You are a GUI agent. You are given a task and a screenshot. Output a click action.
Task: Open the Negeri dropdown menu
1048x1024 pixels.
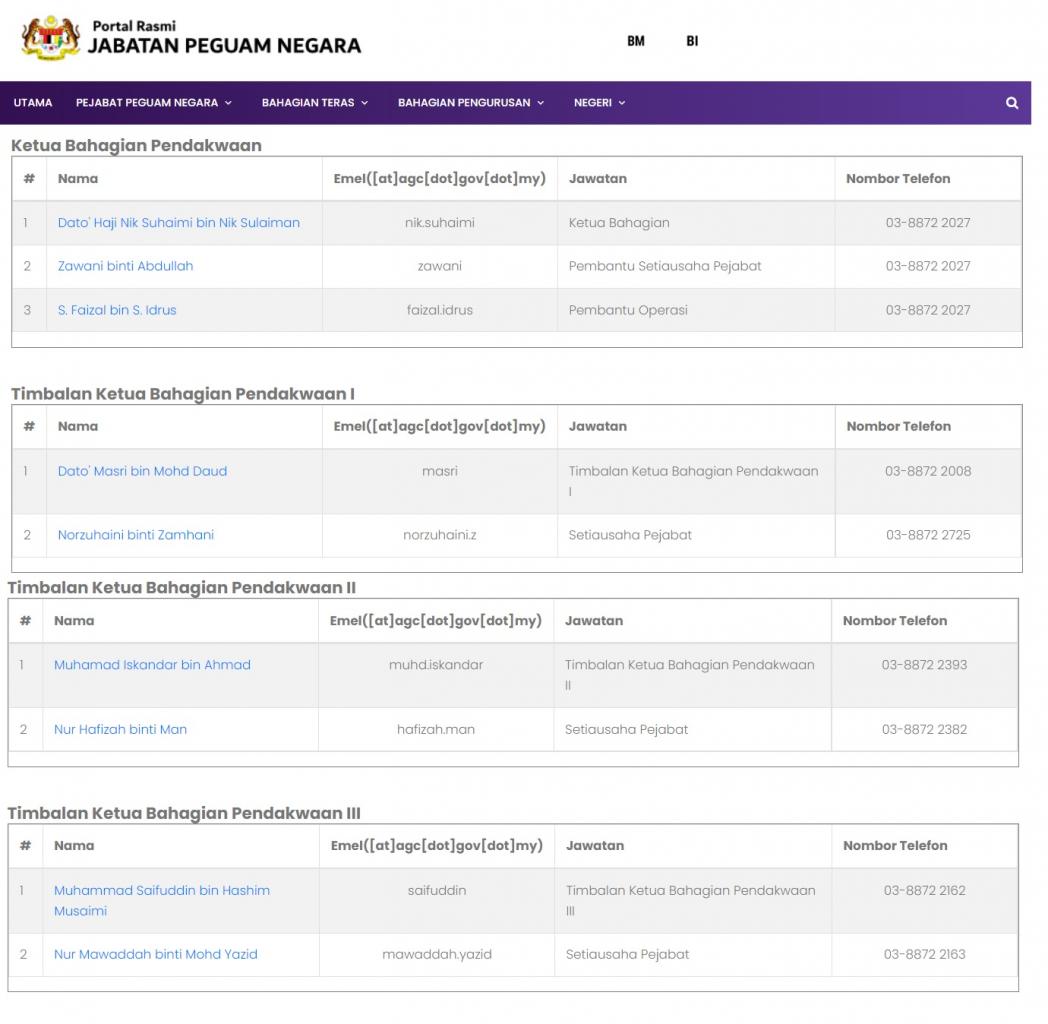599,103
